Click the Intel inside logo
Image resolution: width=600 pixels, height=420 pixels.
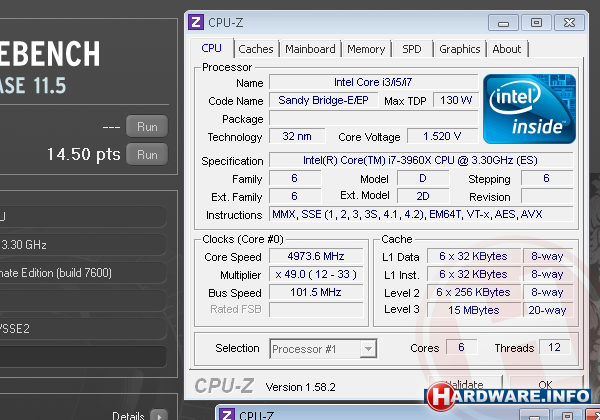529,109
